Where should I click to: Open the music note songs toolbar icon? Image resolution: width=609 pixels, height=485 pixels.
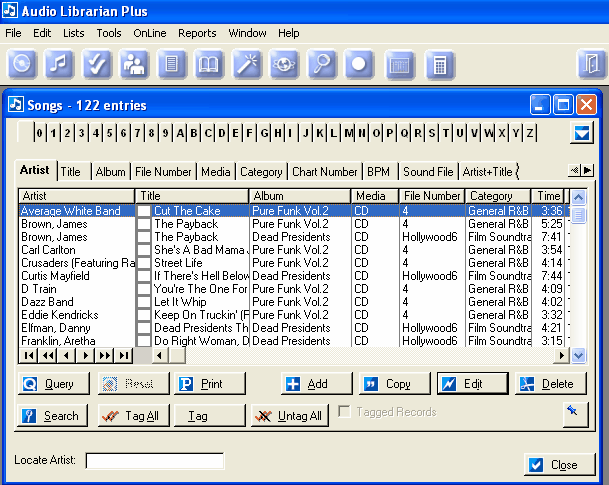coord(59,64)
